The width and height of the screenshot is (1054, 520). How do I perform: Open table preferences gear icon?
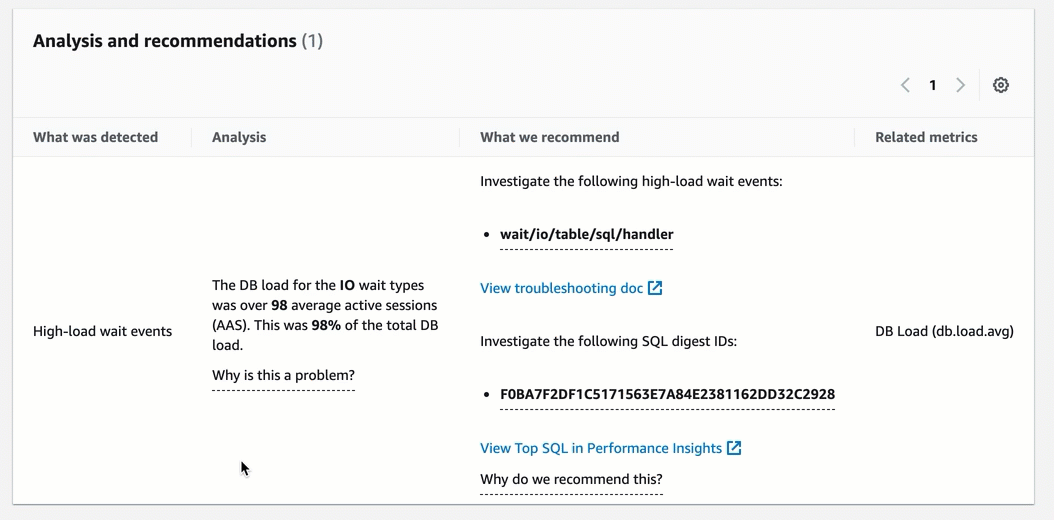[x=1000, y=85]
